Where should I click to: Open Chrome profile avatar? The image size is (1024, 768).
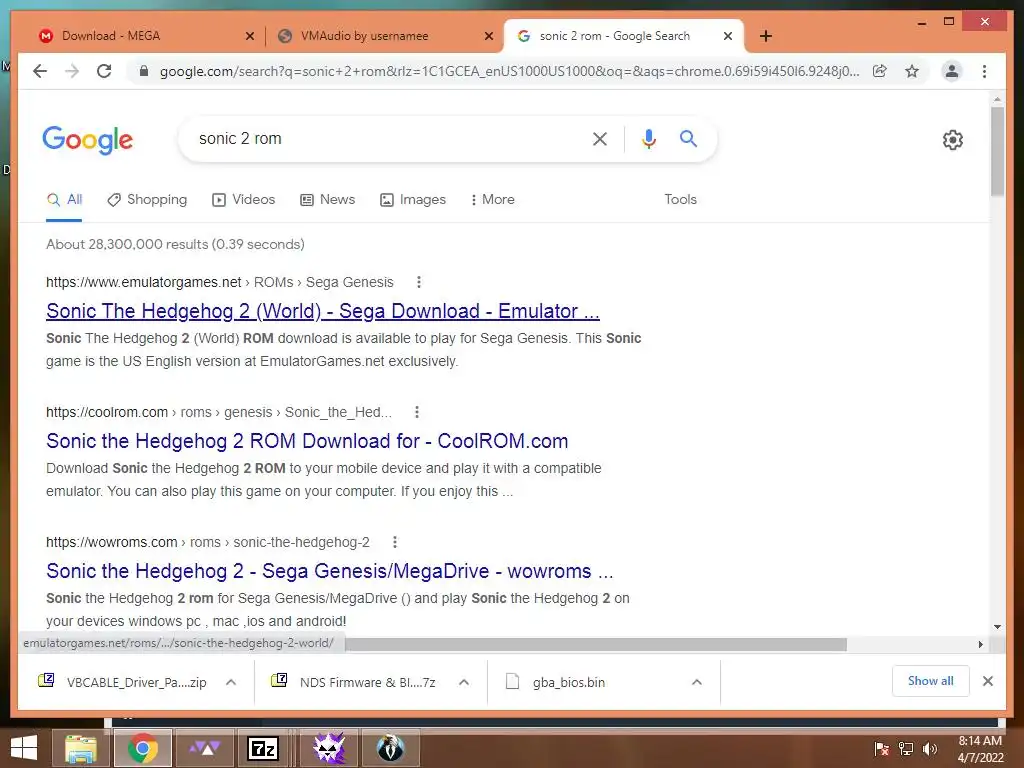(952, 71)
